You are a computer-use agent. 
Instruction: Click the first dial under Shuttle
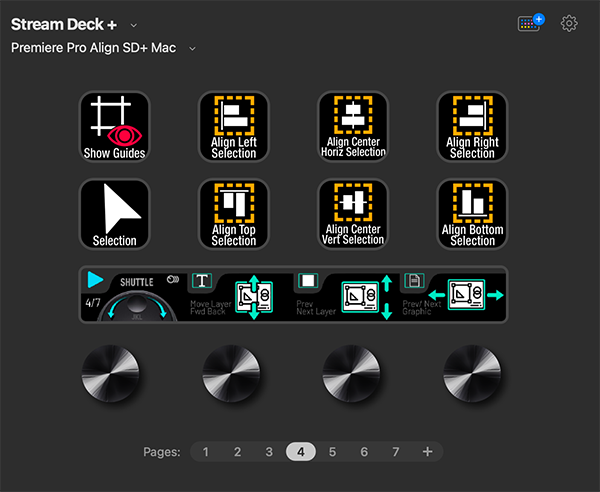tap(111, 374)
